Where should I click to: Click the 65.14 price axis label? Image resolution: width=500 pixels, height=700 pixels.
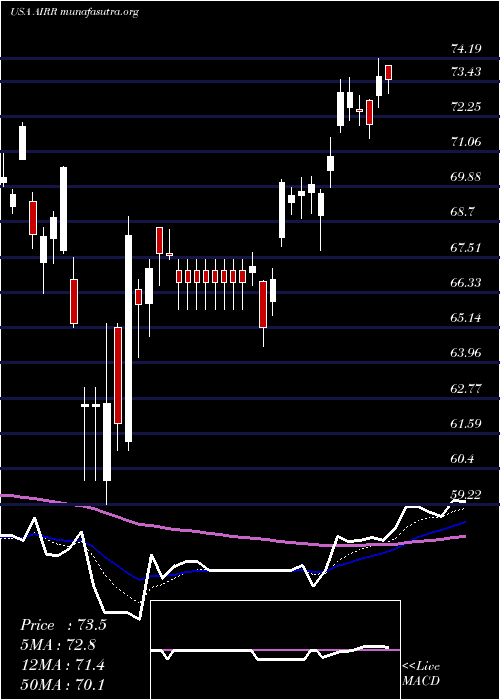[x=466, y=318]
